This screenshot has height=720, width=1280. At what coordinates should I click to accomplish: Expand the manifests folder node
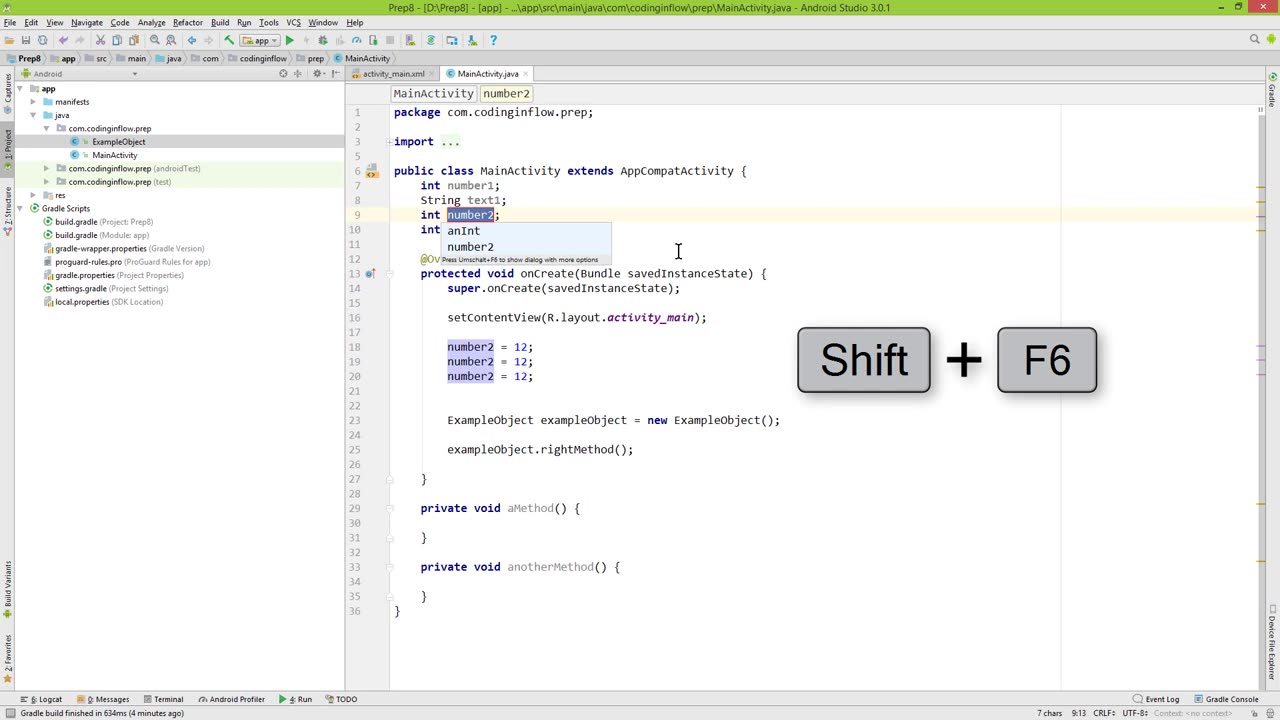[33, 102]
